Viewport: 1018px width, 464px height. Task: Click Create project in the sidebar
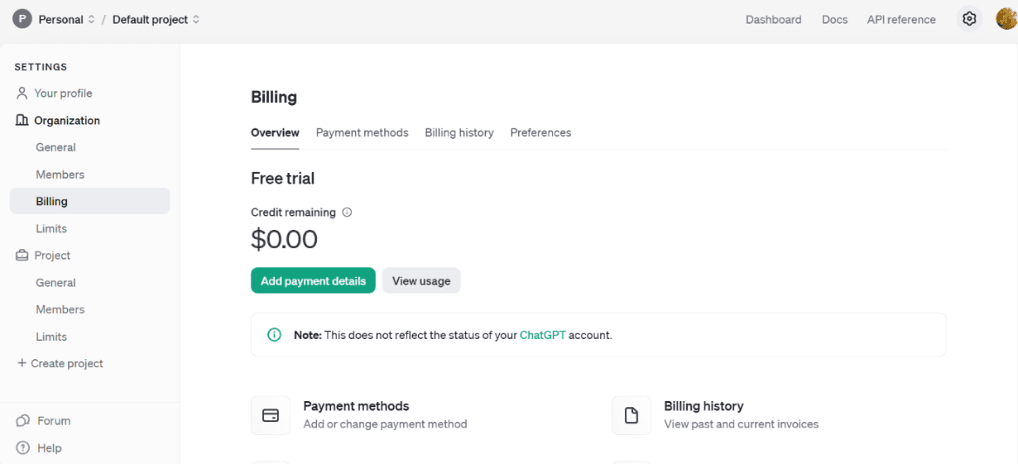coord(67,363)
